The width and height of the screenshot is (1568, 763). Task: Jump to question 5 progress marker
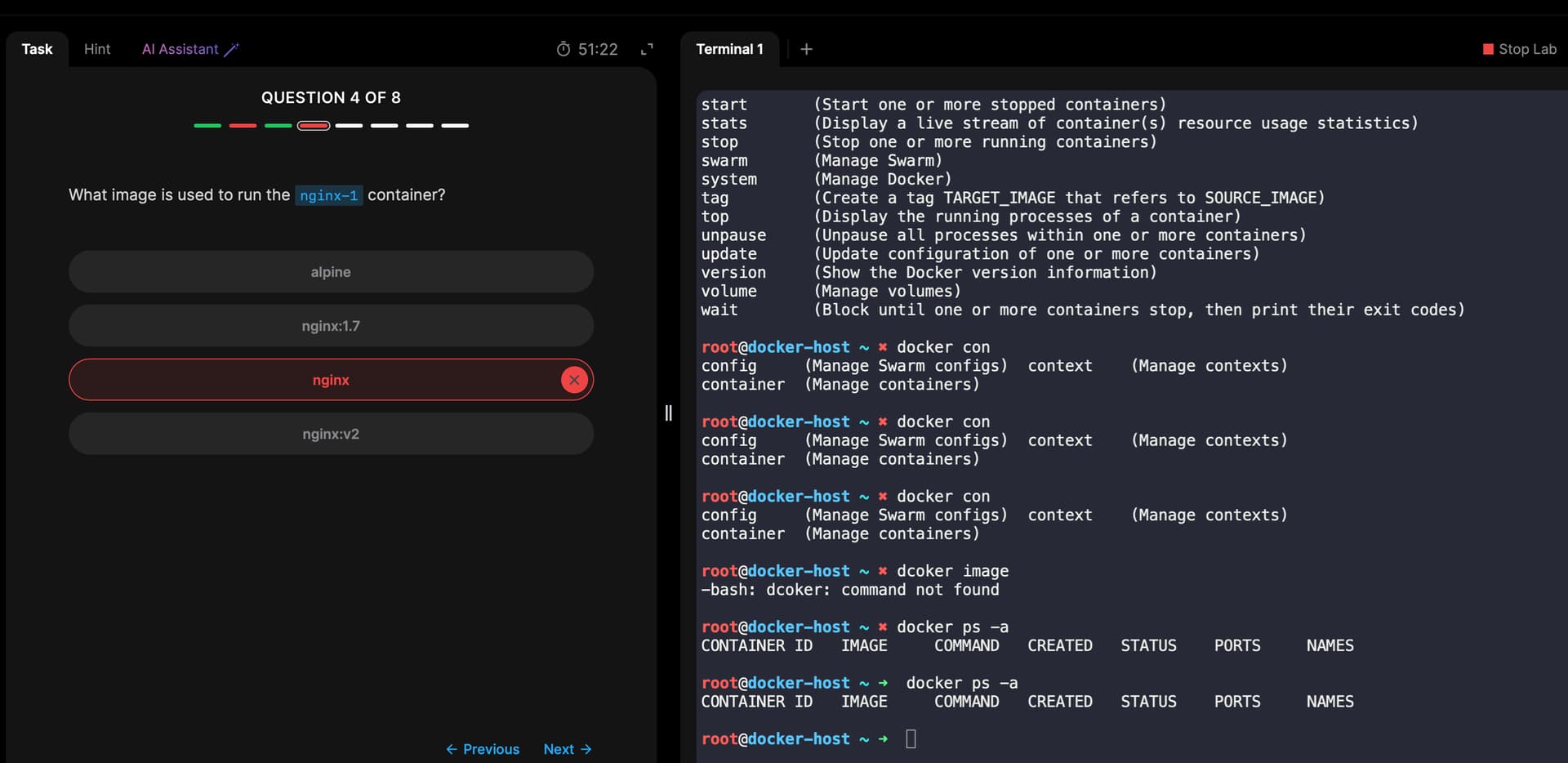tap(349, 126)
